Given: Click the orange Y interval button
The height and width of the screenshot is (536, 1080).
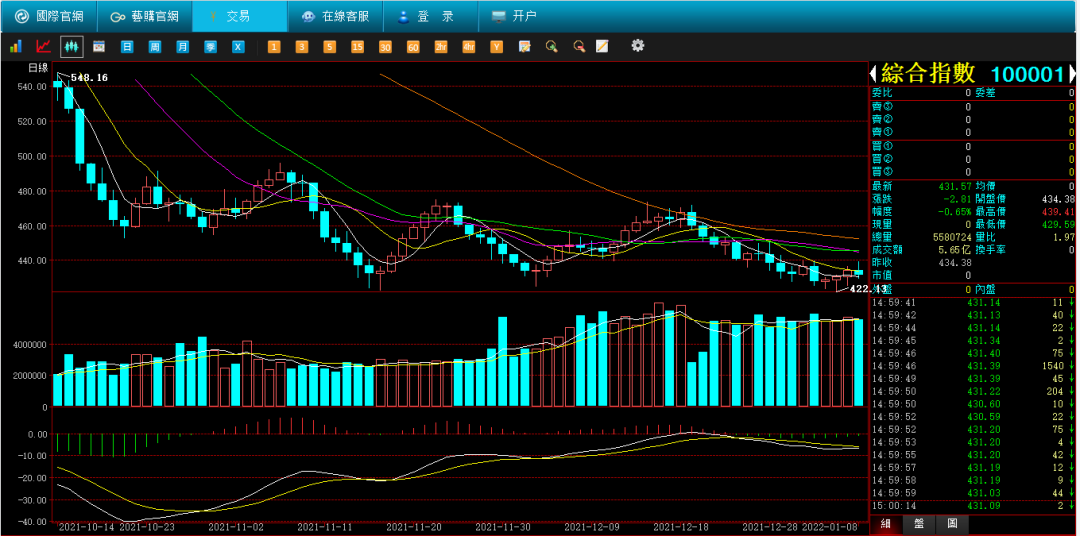Looking at the screenshot, I should click(496, 47).
